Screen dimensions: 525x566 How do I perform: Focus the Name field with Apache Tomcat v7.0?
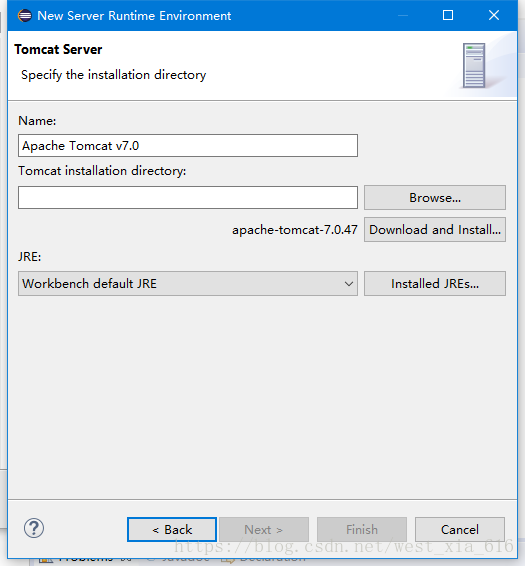point(188,145)
